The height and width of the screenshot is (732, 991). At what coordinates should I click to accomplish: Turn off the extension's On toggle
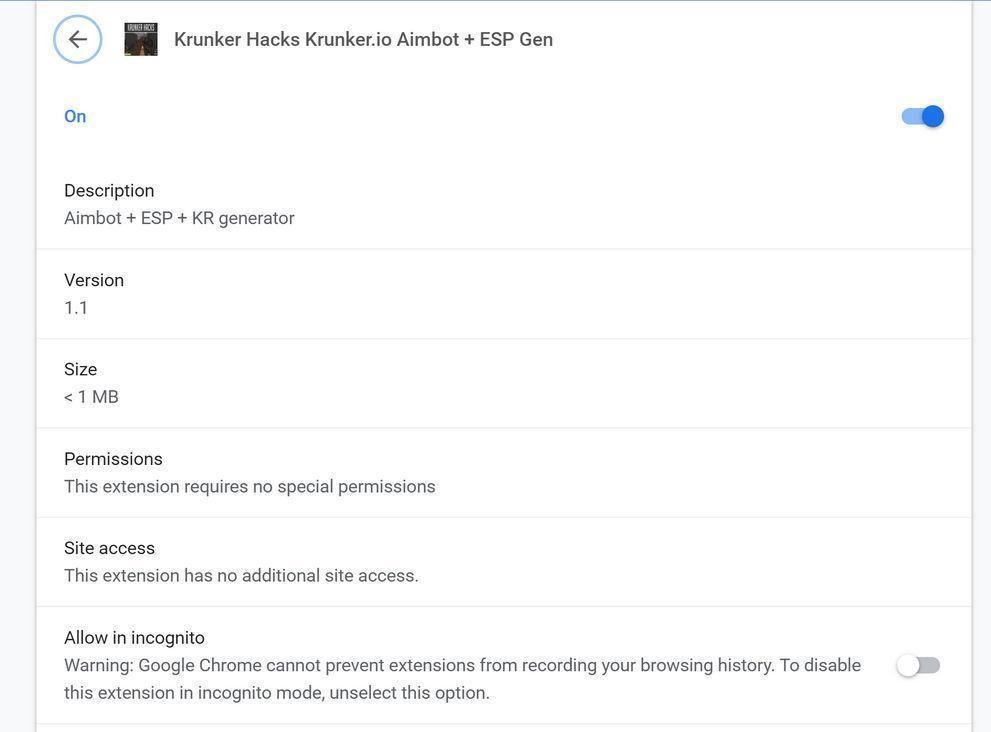[922, 116]
